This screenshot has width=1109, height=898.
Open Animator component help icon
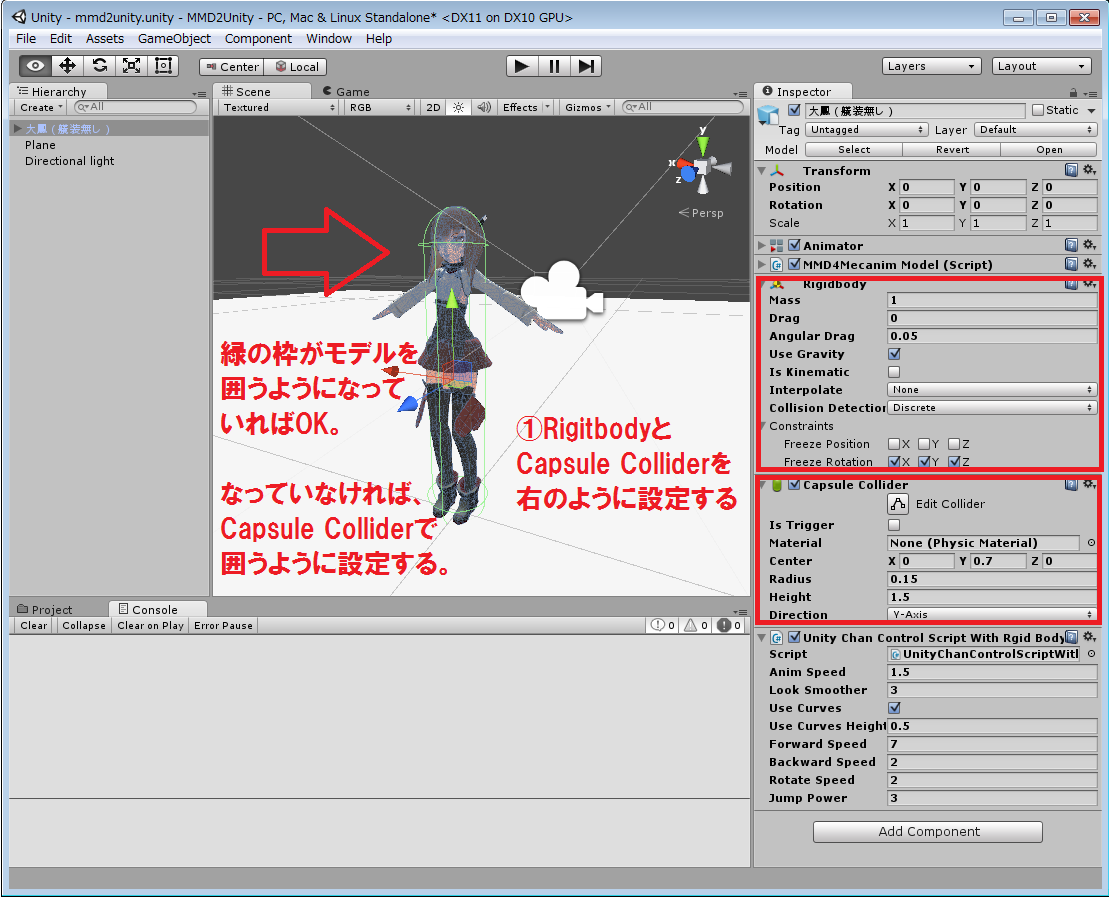click(1072, 245)
